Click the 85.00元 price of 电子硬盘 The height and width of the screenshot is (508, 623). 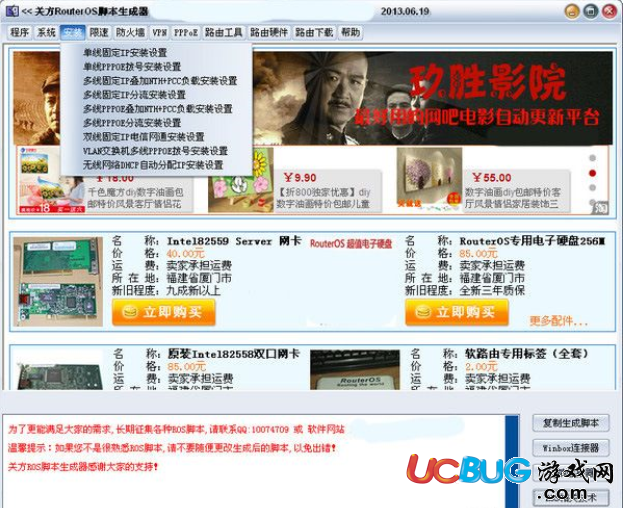[478, 253]
